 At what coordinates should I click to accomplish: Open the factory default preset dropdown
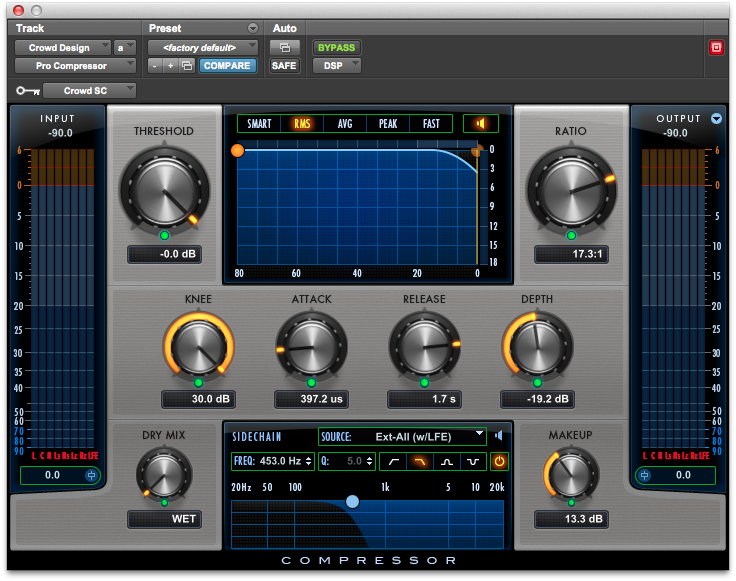[203, 47]
